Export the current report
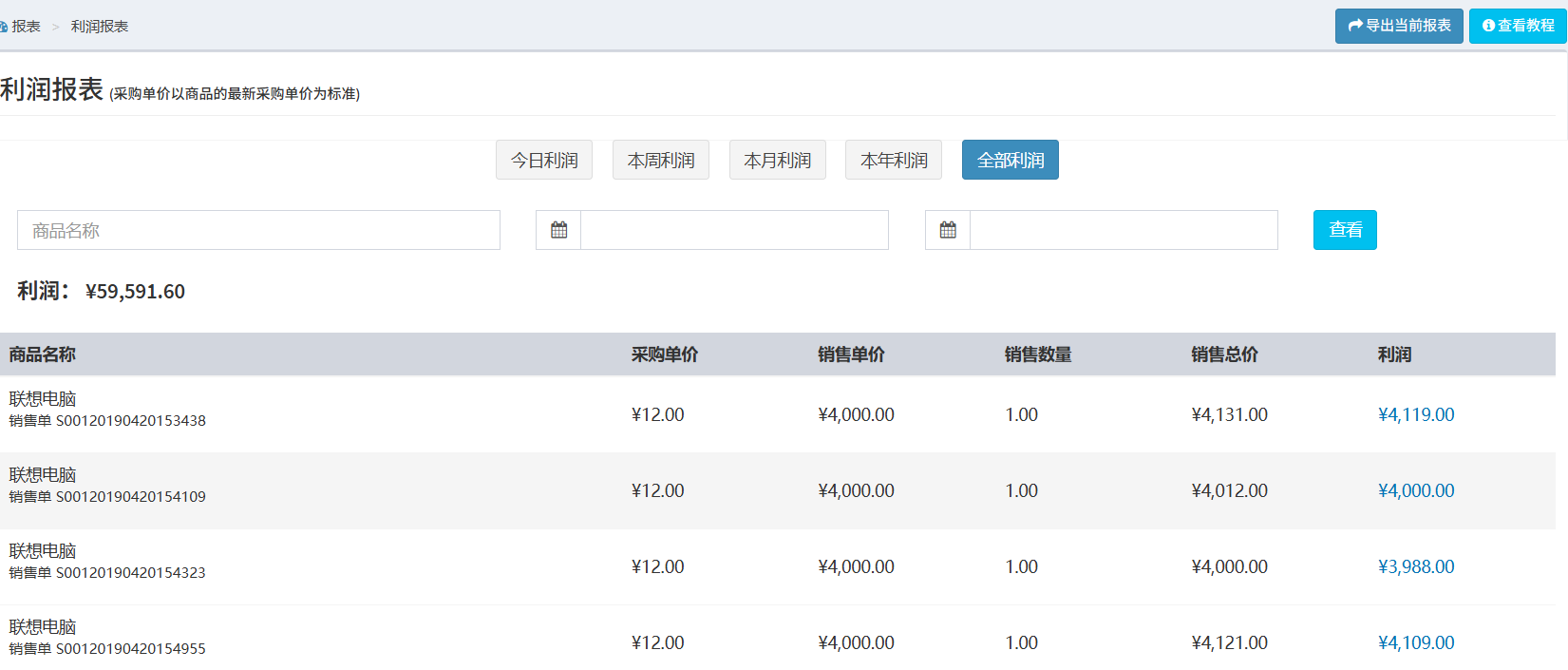The image size is (1568, 670). 1398,26
